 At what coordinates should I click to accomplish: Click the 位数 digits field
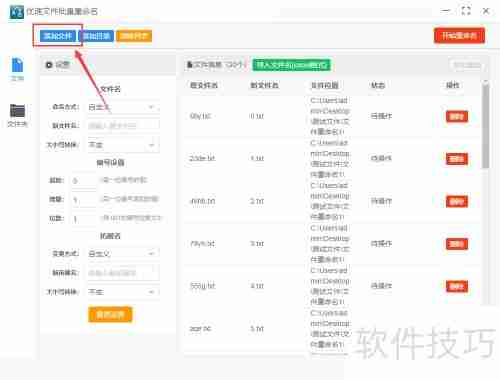click(x=84, y=219)
